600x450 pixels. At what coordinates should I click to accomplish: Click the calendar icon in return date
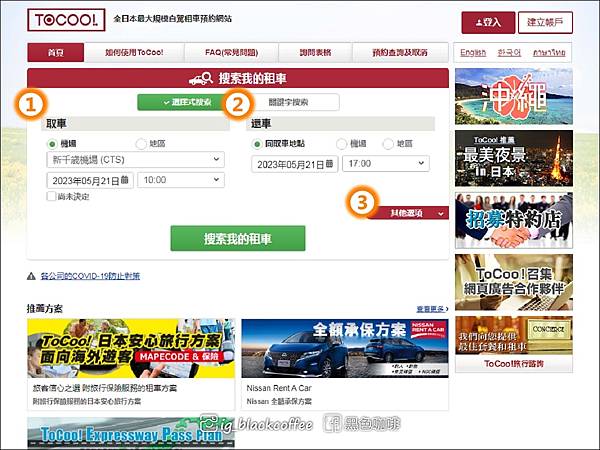pyautogui.click(x=329, y=164)
